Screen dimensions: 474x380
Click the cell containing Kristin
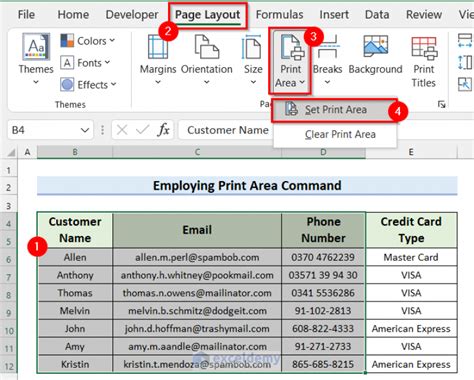[x=75, y=364]
